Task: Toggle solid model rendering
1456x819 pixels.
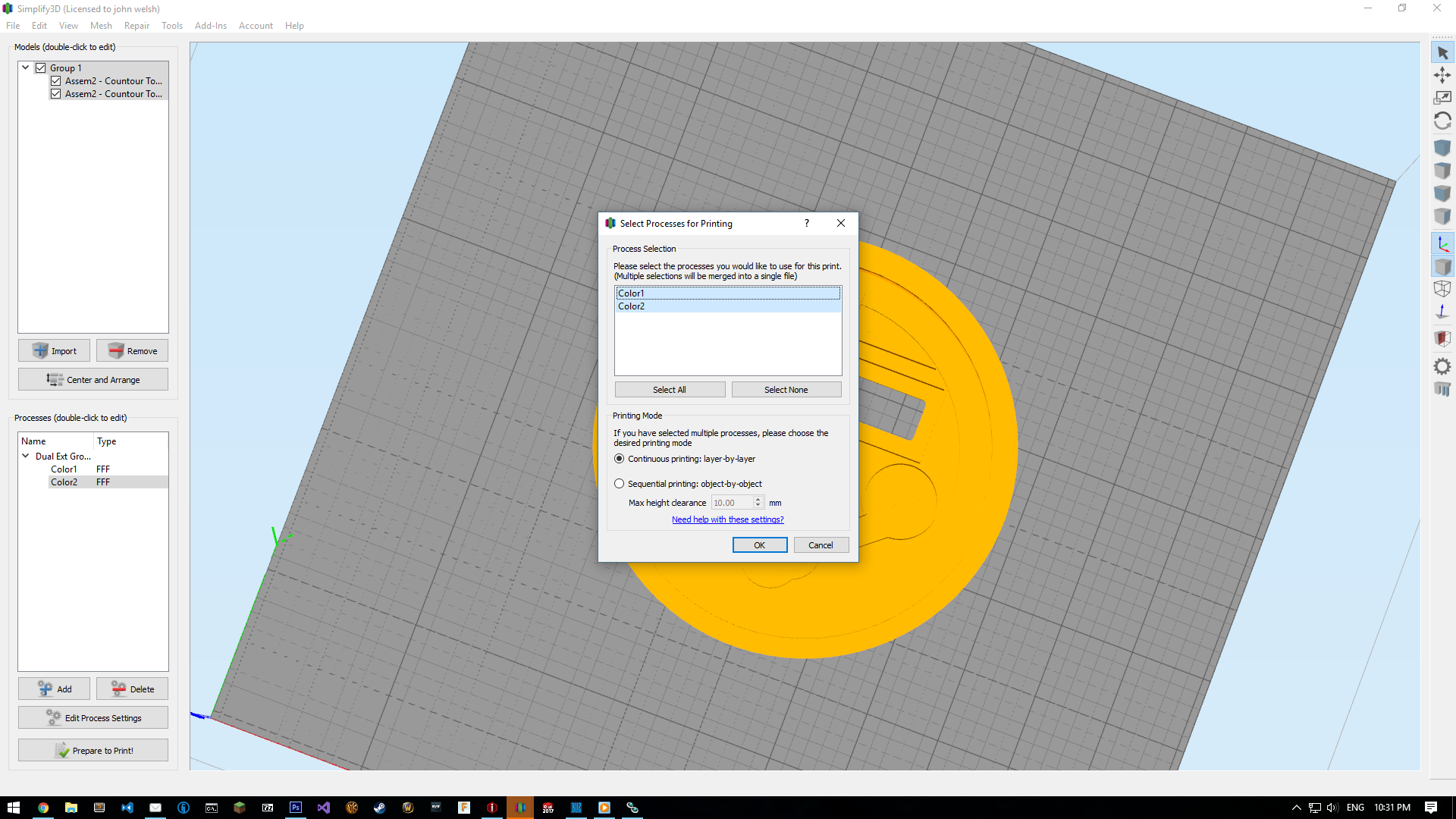Action: [x=1442, y=266]
